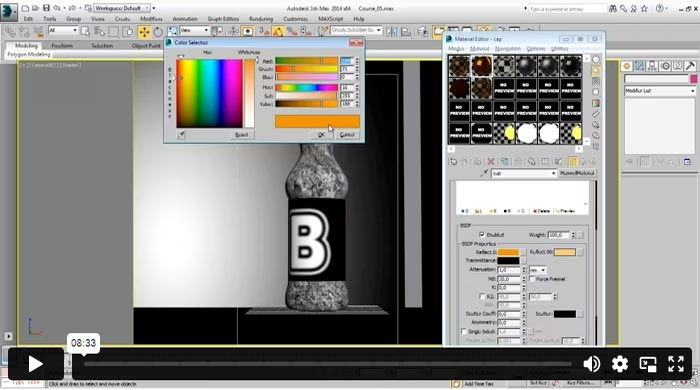This screenshot has width=700, height=390.
Task: Click the eyedropper in Color Selector
Action: 181,134
